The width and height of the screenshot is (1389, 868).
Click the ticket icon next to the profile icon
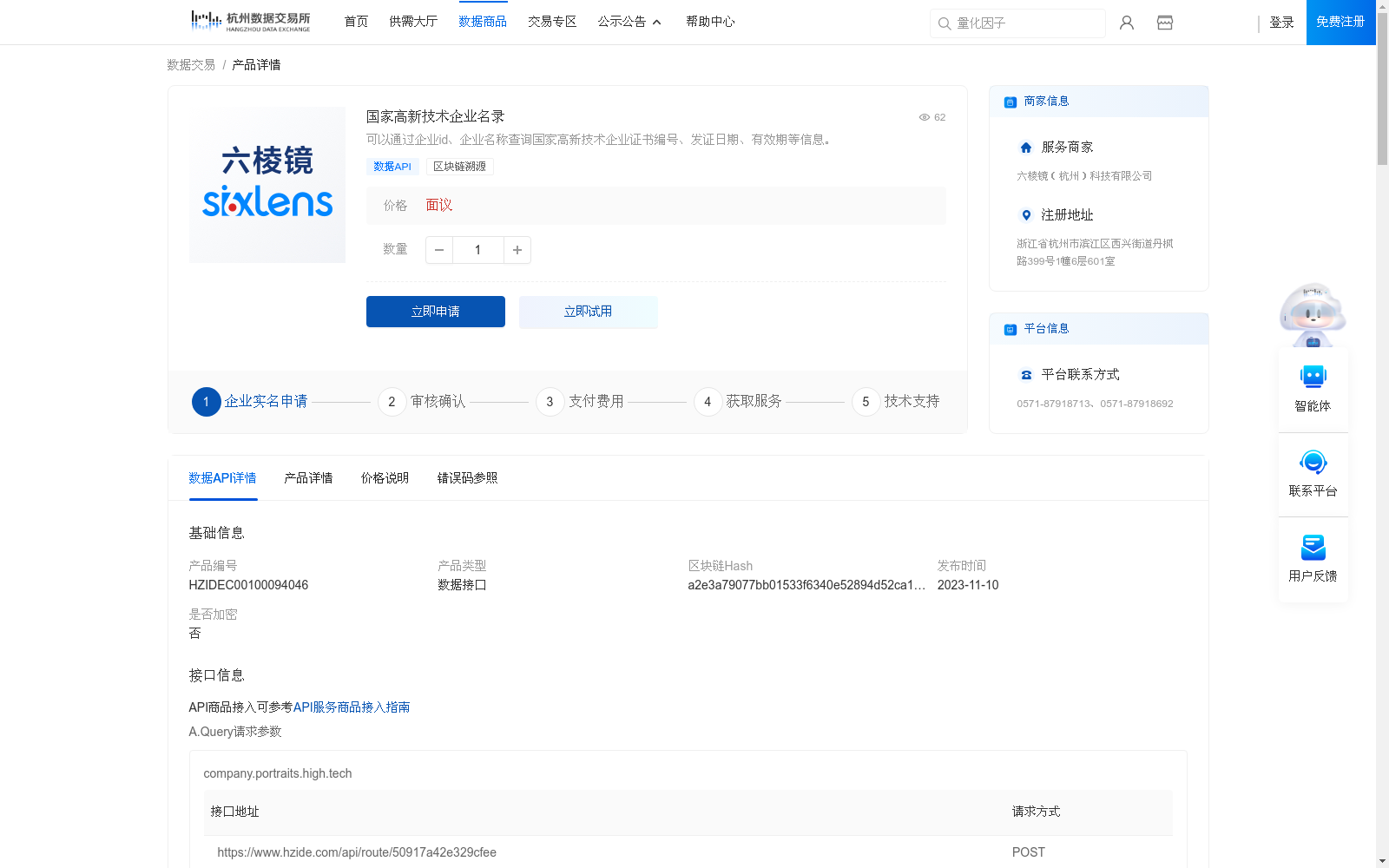(1164, 23)
